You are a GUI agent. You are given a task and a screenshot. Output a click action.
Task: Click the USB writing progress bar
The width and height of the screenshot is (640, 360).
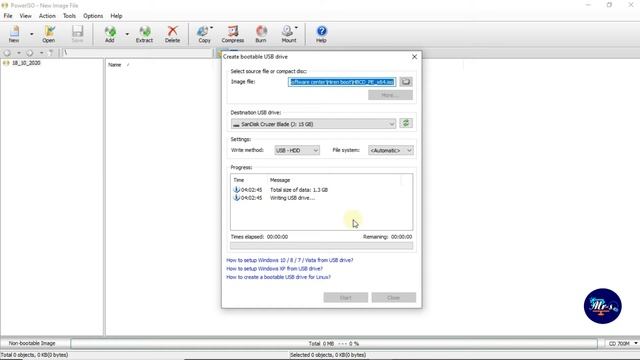[x=321, y=246]
